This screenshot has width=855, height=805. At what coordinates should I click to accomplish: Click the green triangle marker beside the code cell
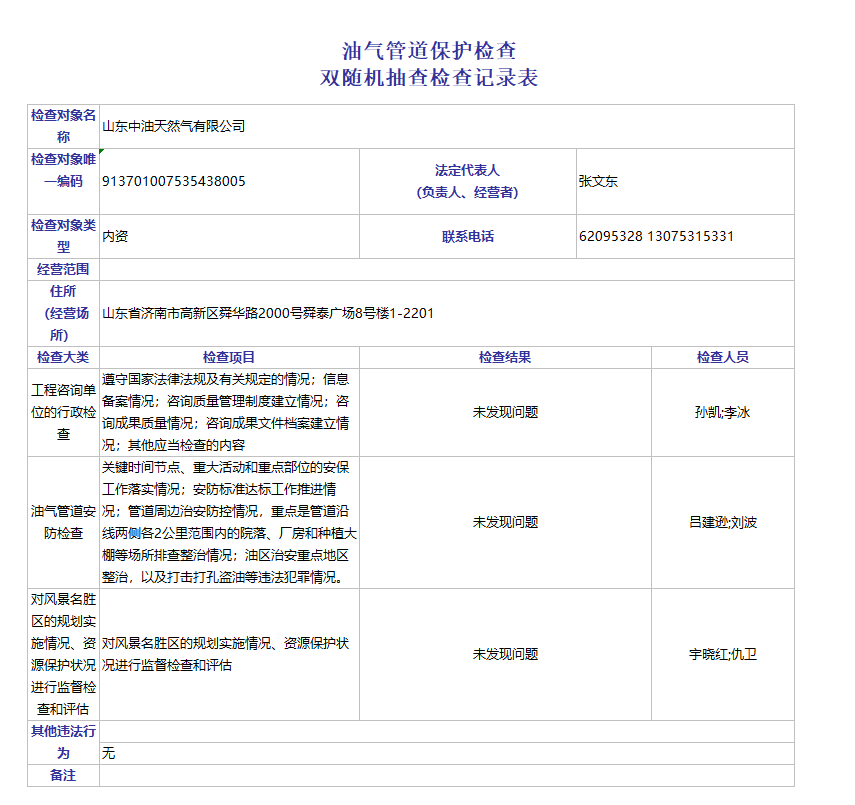[x=102, y=151]
